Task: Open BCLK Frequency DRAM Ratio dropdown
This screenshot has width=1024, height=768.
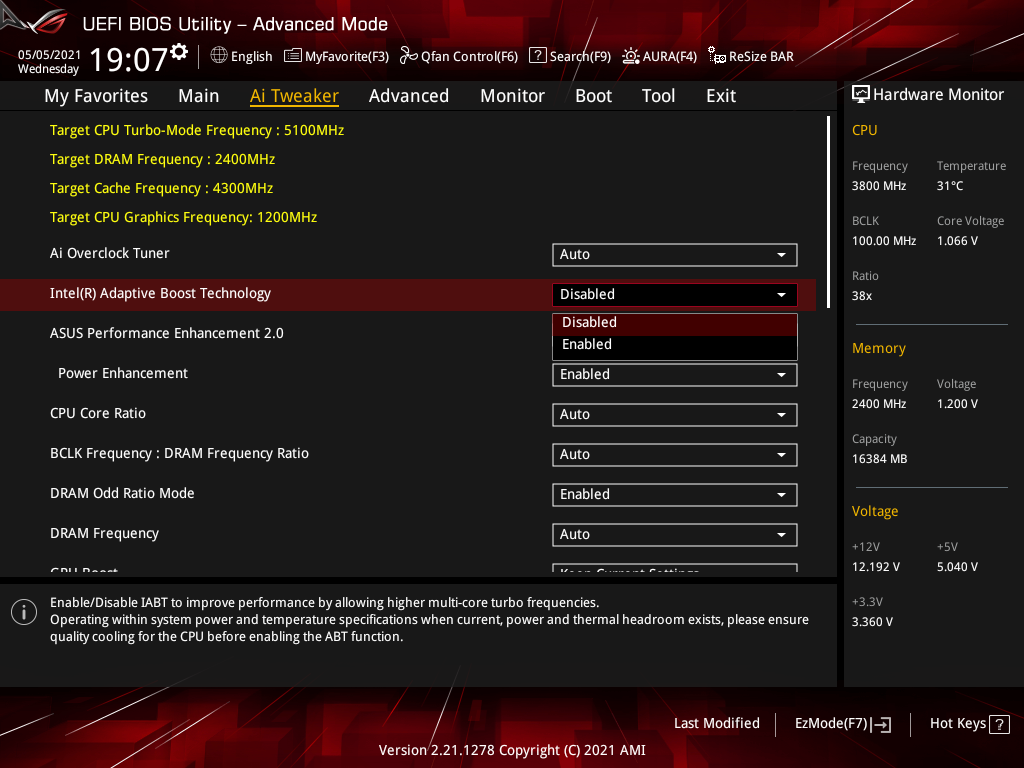Action: [x=675, y=455]
